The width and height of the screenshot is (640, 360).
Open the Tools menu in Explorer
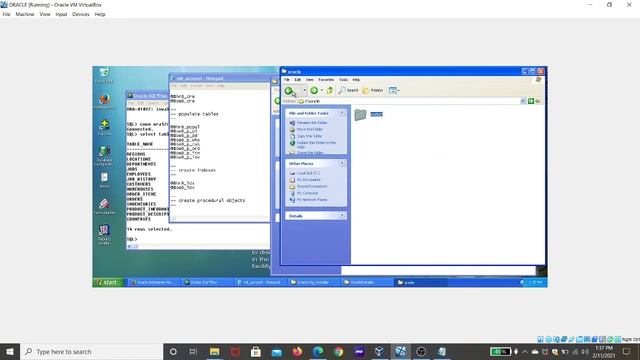coord(344,80)
